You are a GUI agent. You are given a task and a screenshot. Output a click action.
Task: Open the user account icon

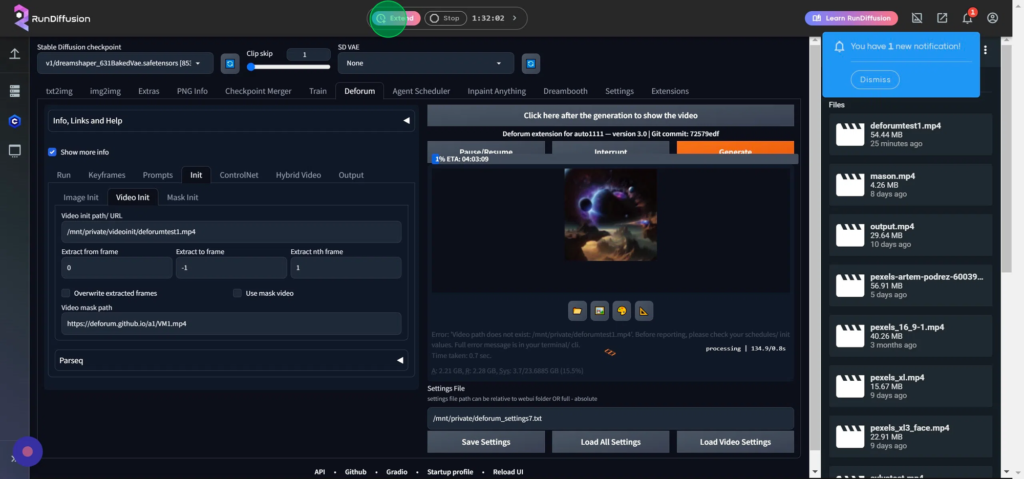pyautogui.click(x=992, y=18)
